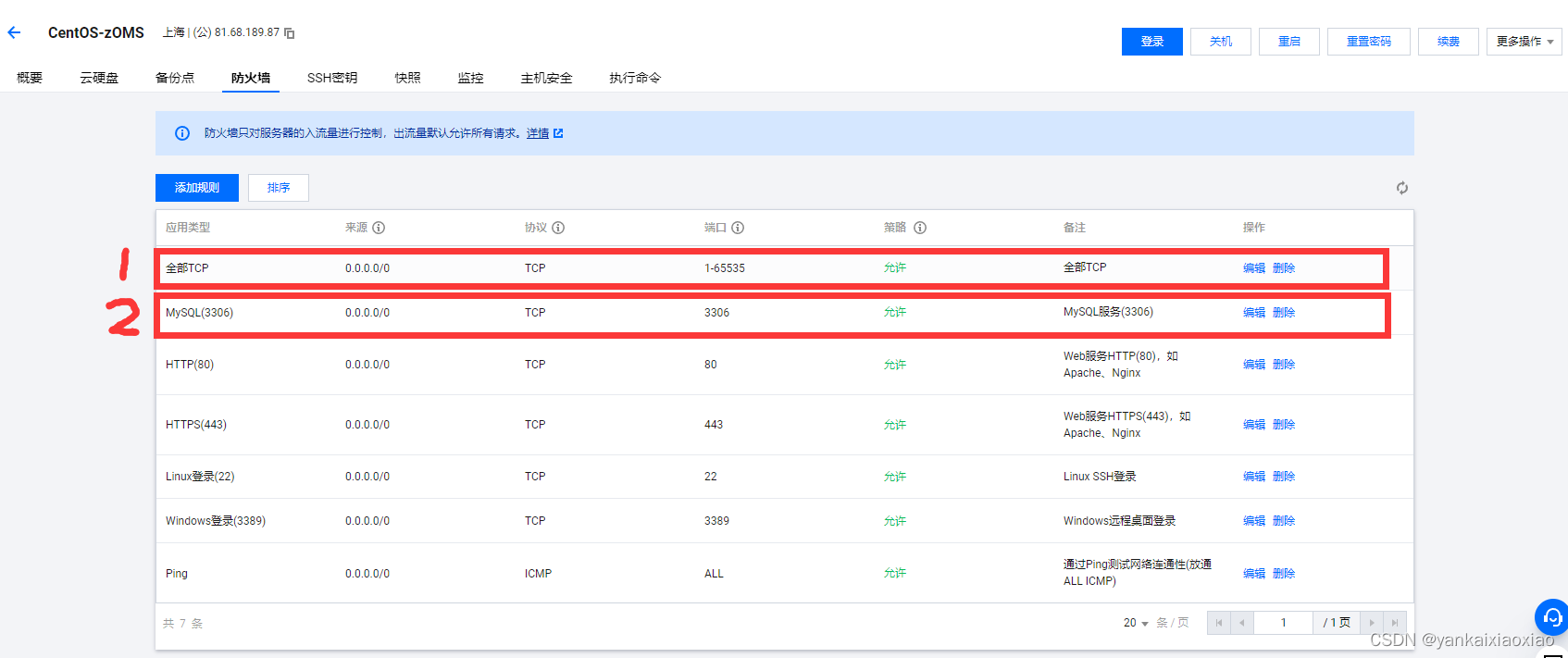Switch to the 快照 tab
The image size is (1568, 658).
tap(407, 78)
